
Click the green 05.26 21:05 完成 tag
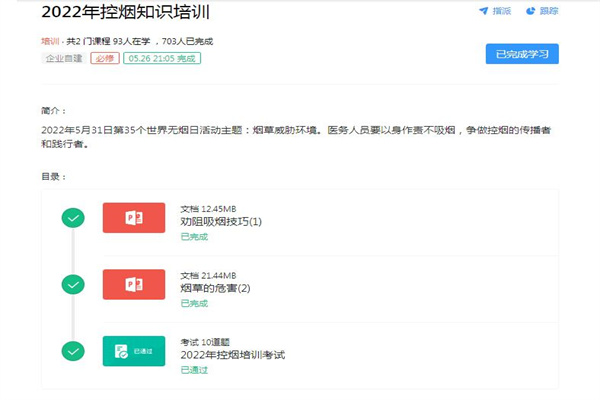pyautogui.click(x=162, y=59)
